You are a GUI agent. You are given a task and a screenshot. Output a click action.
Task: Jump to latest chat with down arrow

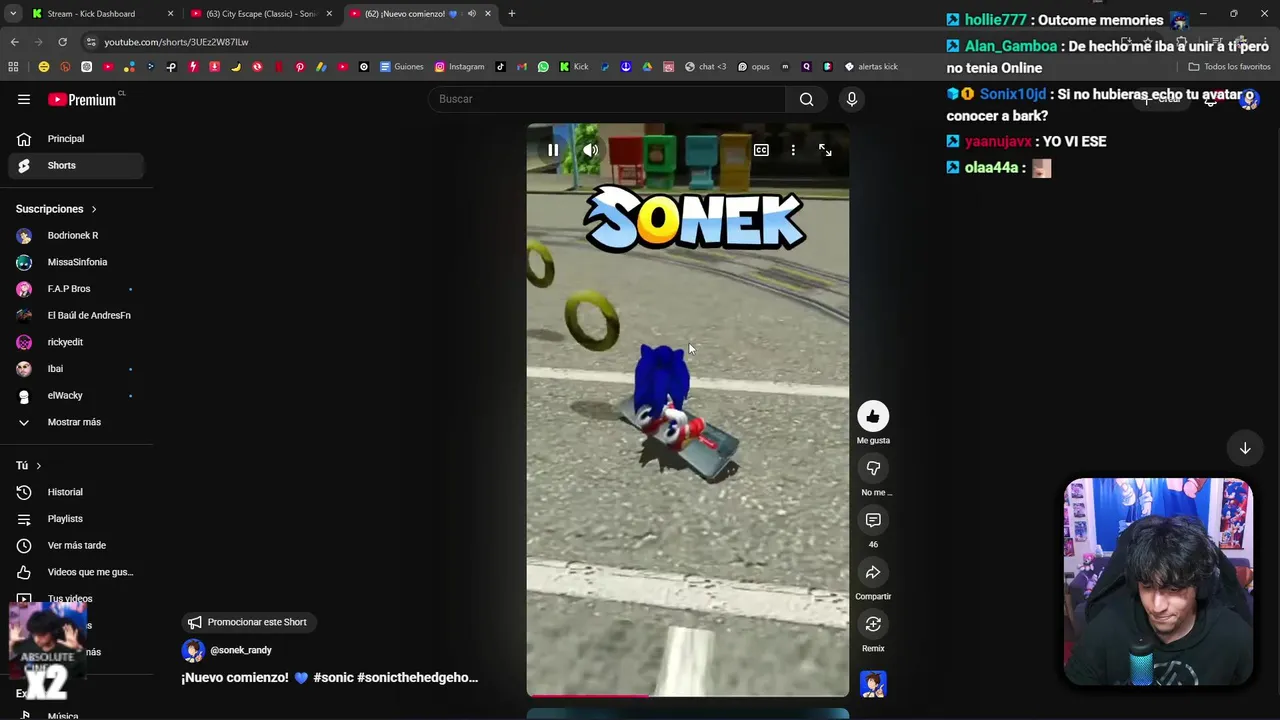click(x=1245, y=449)
